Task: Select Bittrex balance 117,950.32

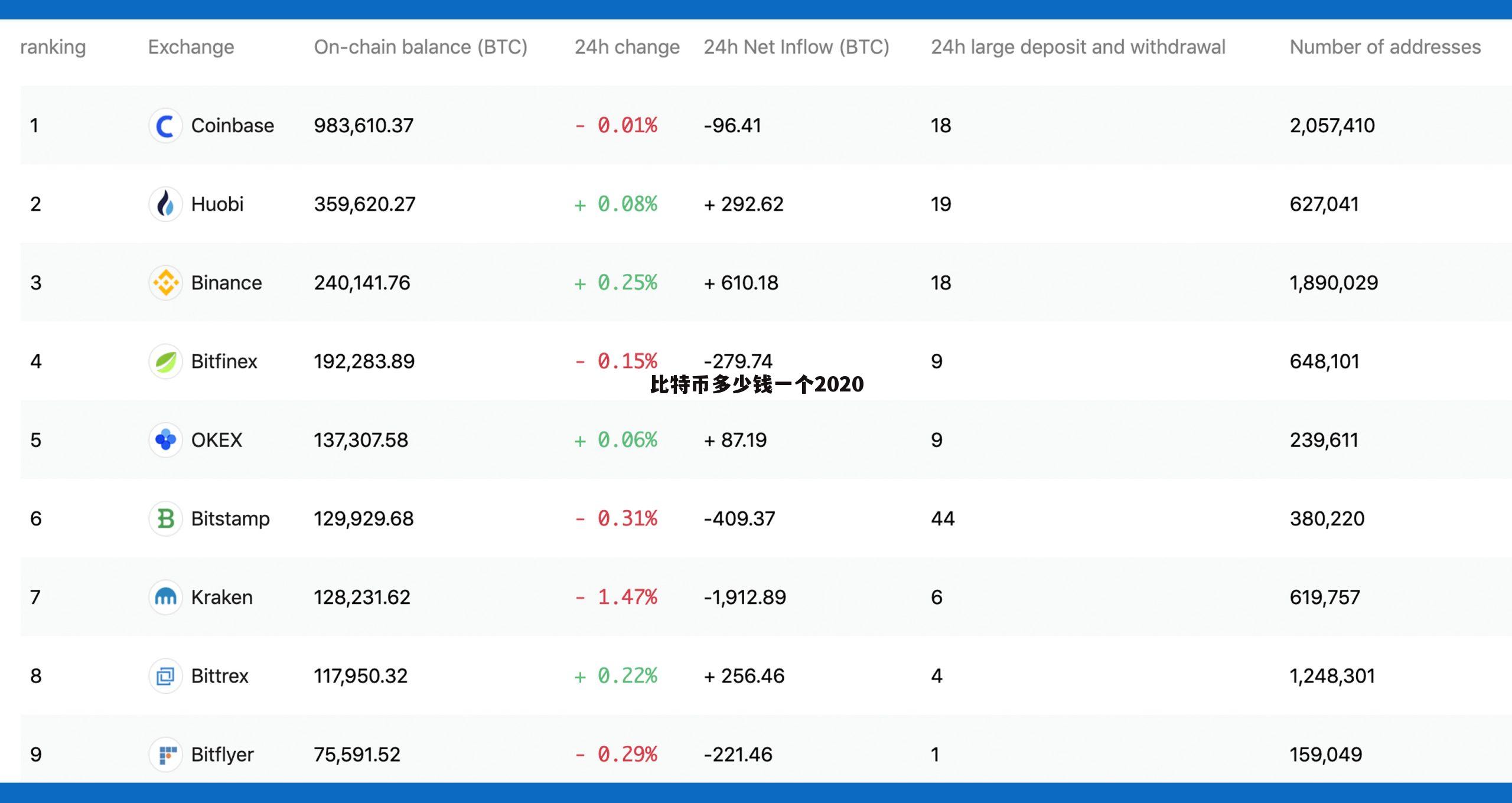Action: click(x=361, y=675)
